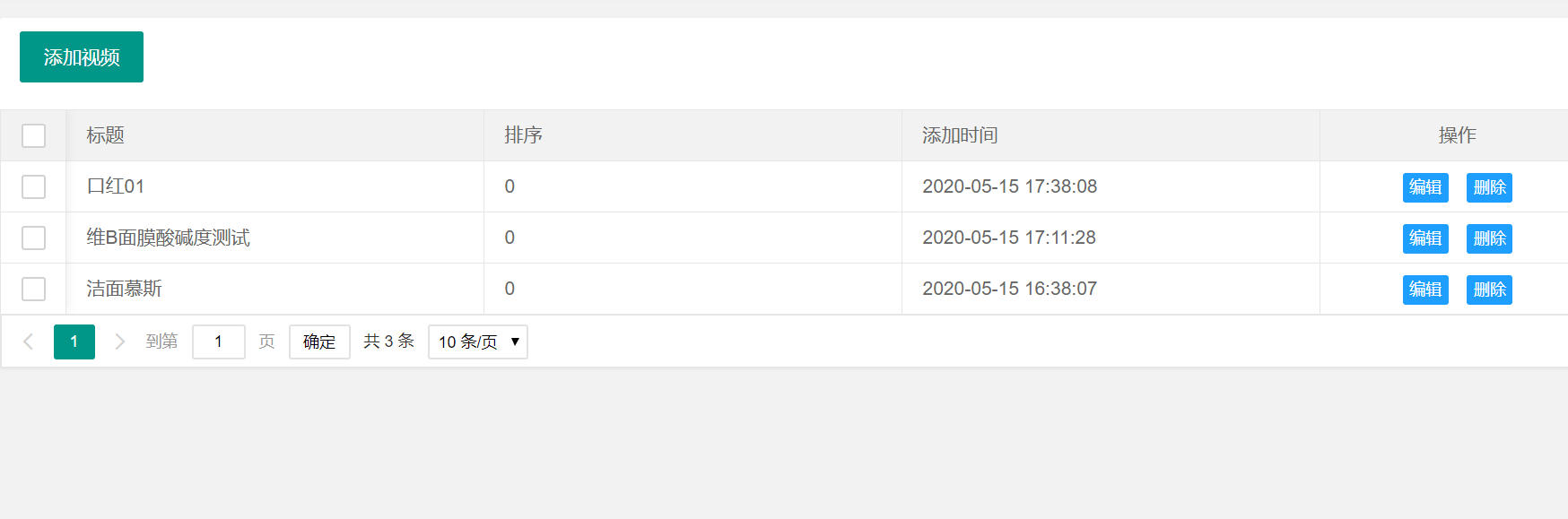Image resolution: width=1568 pixels, height=519 pixels.
Task: Select the 维B面膜酸碱度测试 row checkbox
Action: click(33, 238)
